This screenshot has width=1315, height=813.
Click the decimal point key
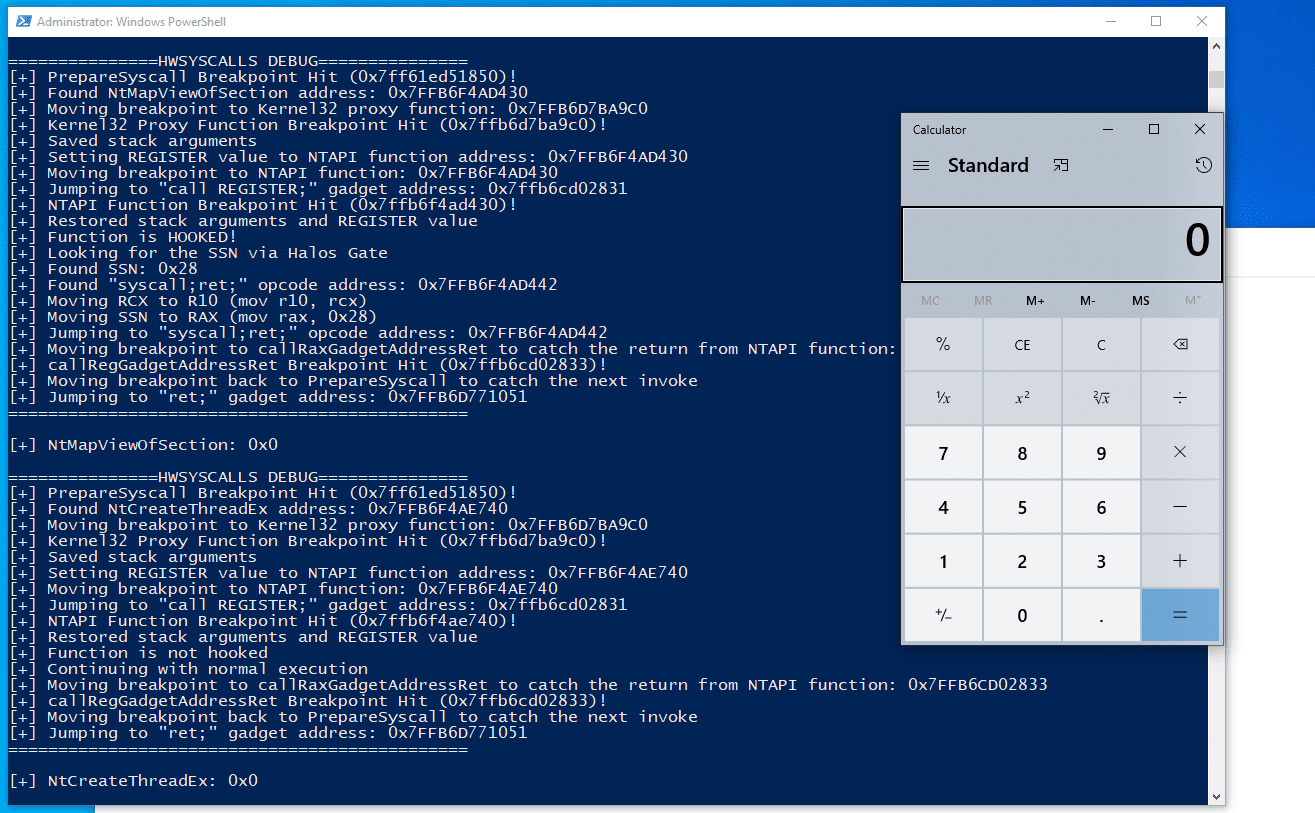tap(1101, 615)
